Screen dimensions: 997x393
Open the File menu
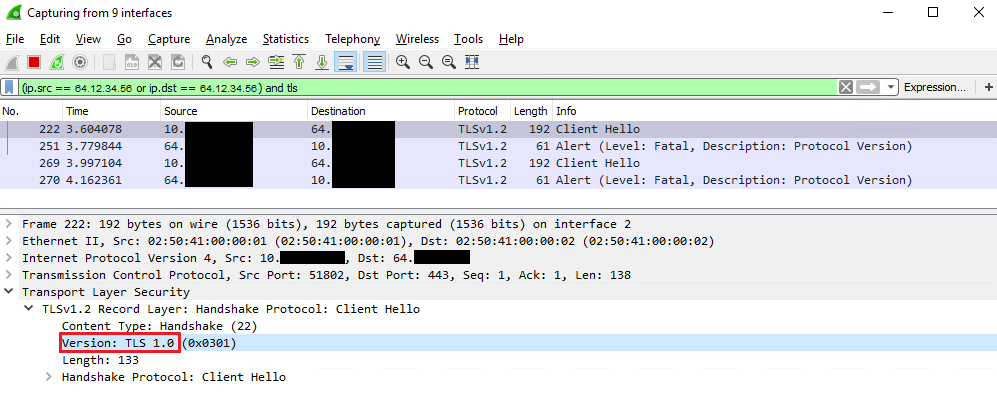[15, 39]
